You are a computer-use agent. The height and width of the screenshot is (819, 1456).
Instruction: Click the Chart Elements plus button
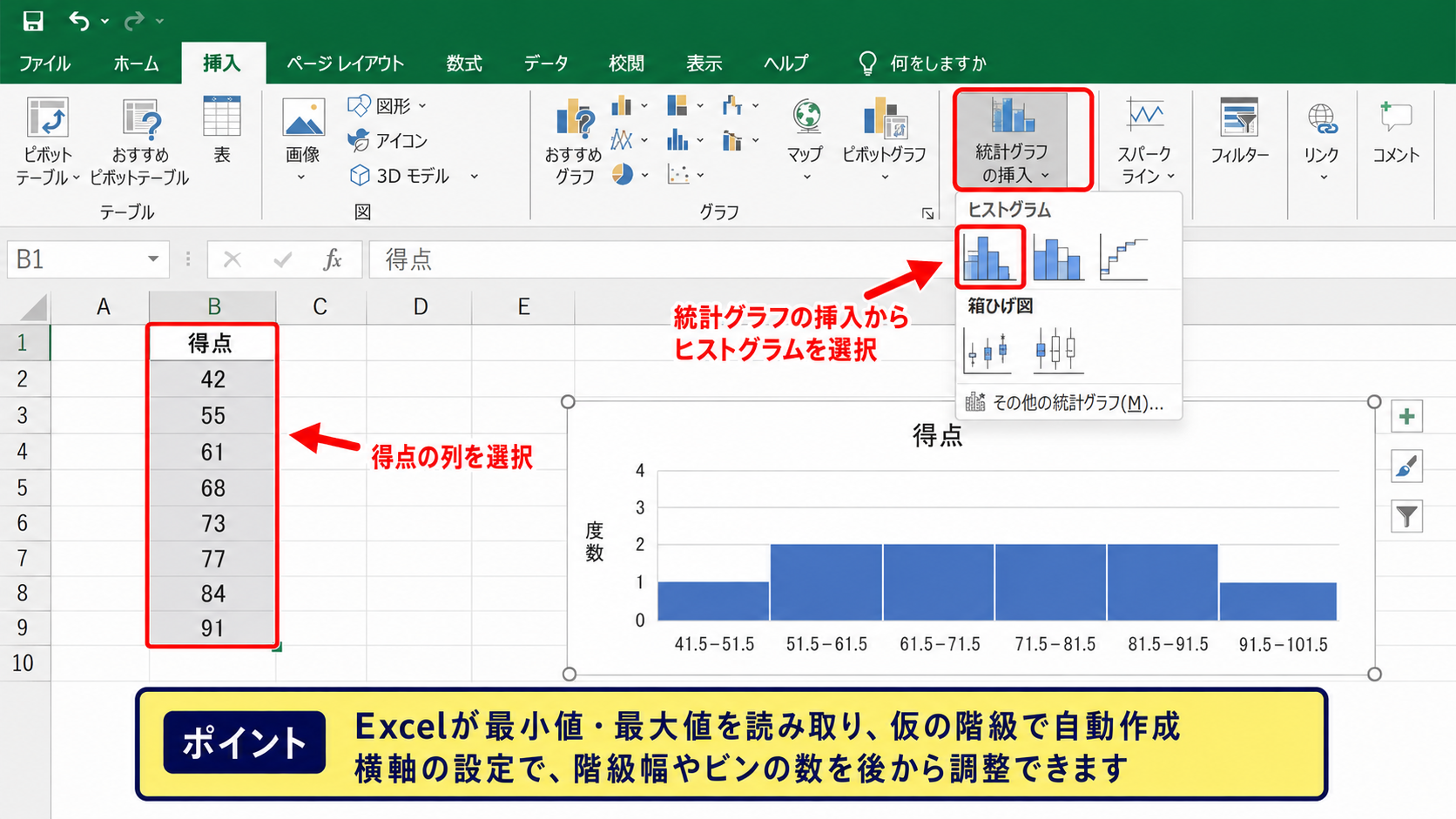point(1406,416)
